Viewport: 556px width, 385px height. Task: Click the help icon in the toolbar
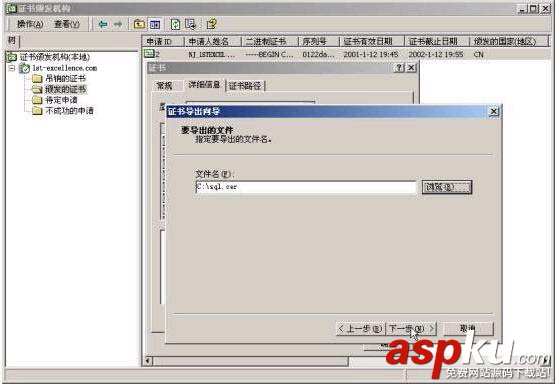point(212,24)
